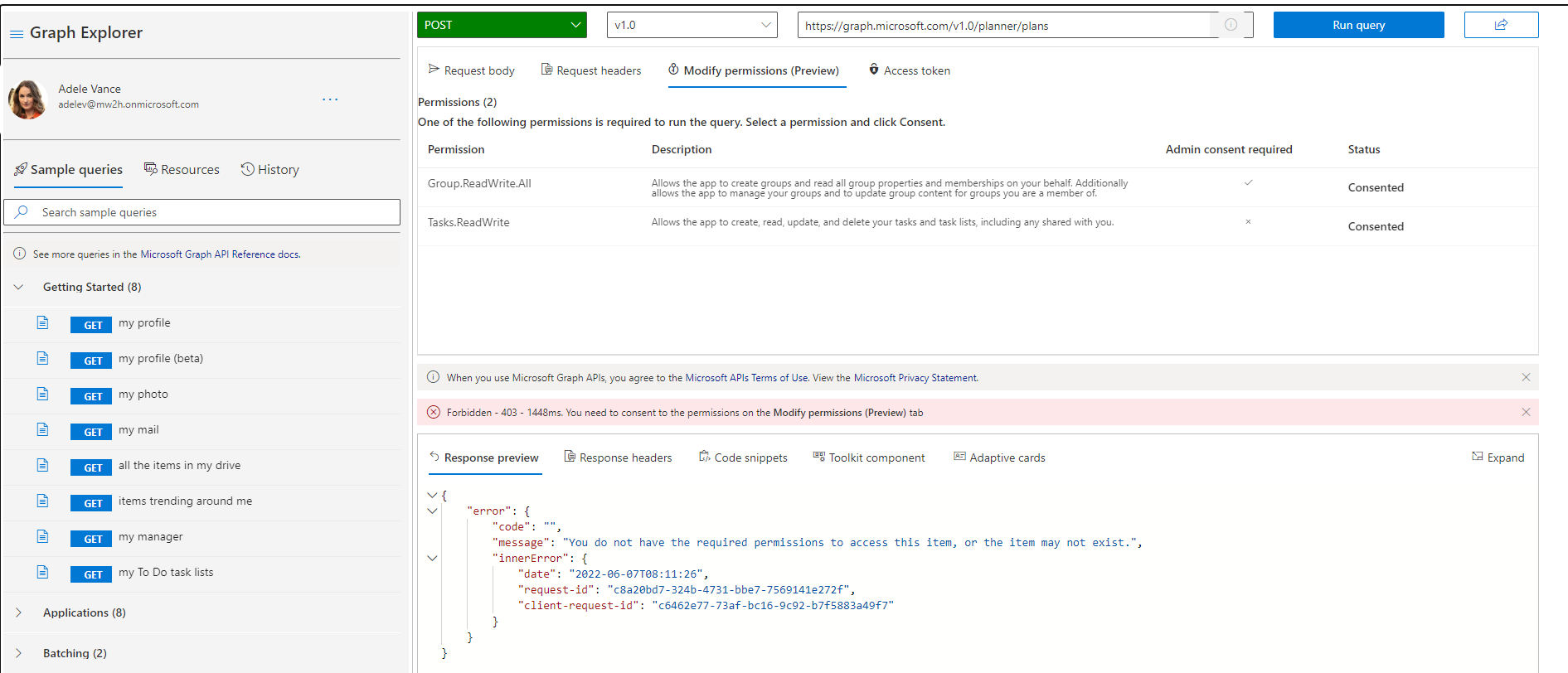
Task: Expand the Batching (2) section
Action: 18,653
